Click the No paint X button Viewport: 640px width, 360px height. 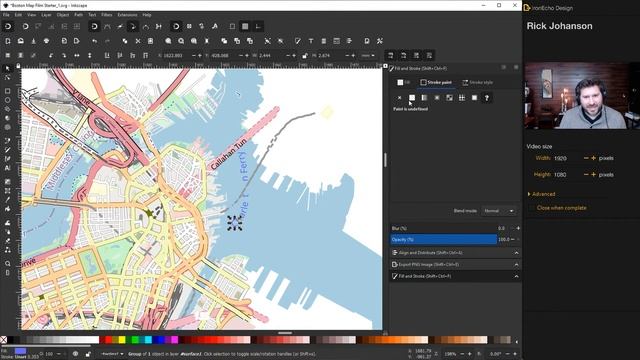click(x=400, y=98)
